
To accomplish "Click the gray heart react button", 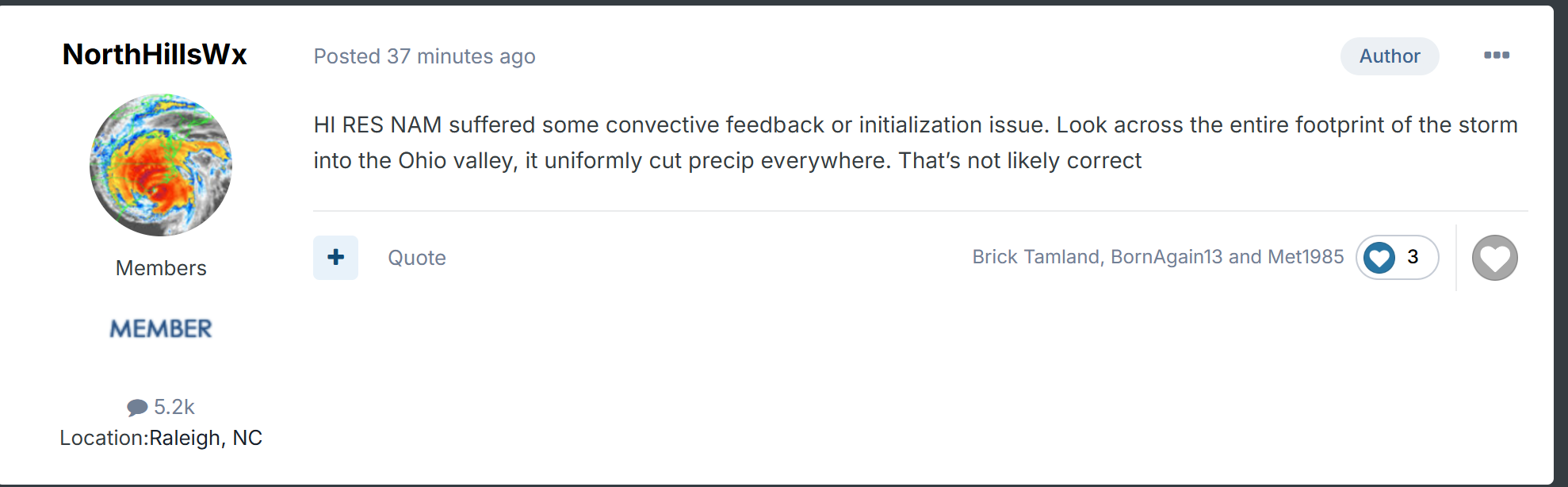I will 1494,258.
